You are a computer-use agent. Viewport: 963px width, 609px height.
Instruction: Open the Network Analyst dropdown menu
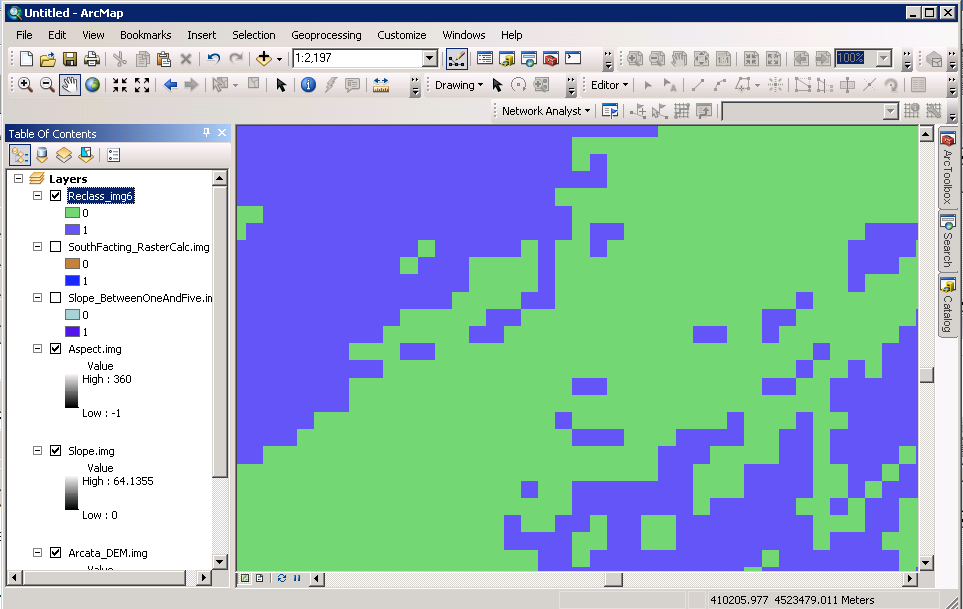coord(547,111)
